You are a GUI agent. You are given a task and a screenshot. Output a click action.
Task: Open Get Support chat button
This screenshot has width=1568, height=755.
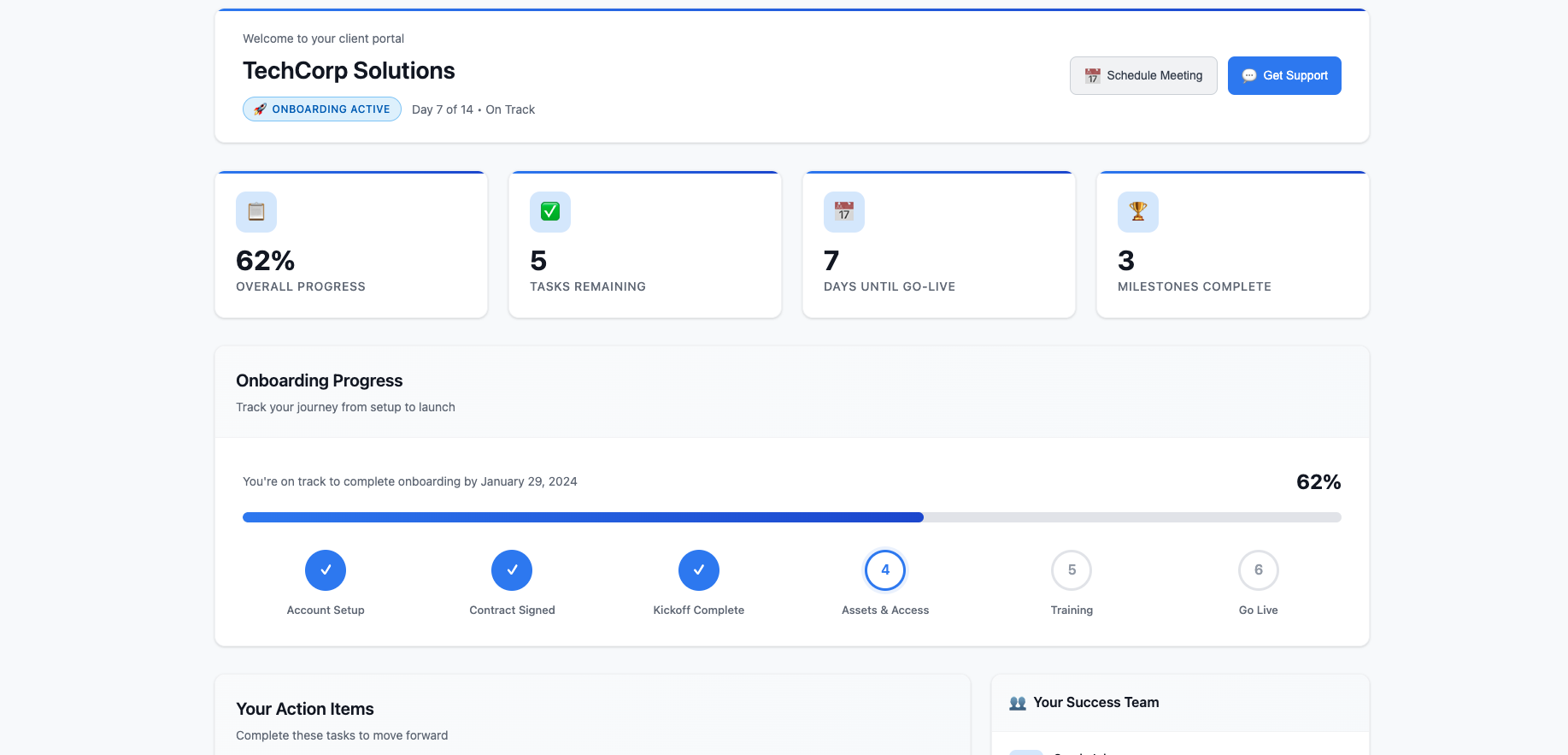pos(1284,76)
